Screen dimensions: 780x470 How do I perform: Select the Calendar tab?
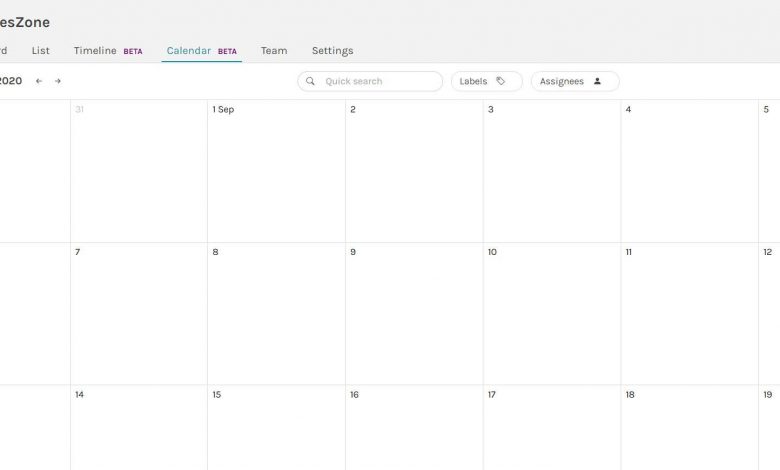pyautogui.click(x=189, y=50)
